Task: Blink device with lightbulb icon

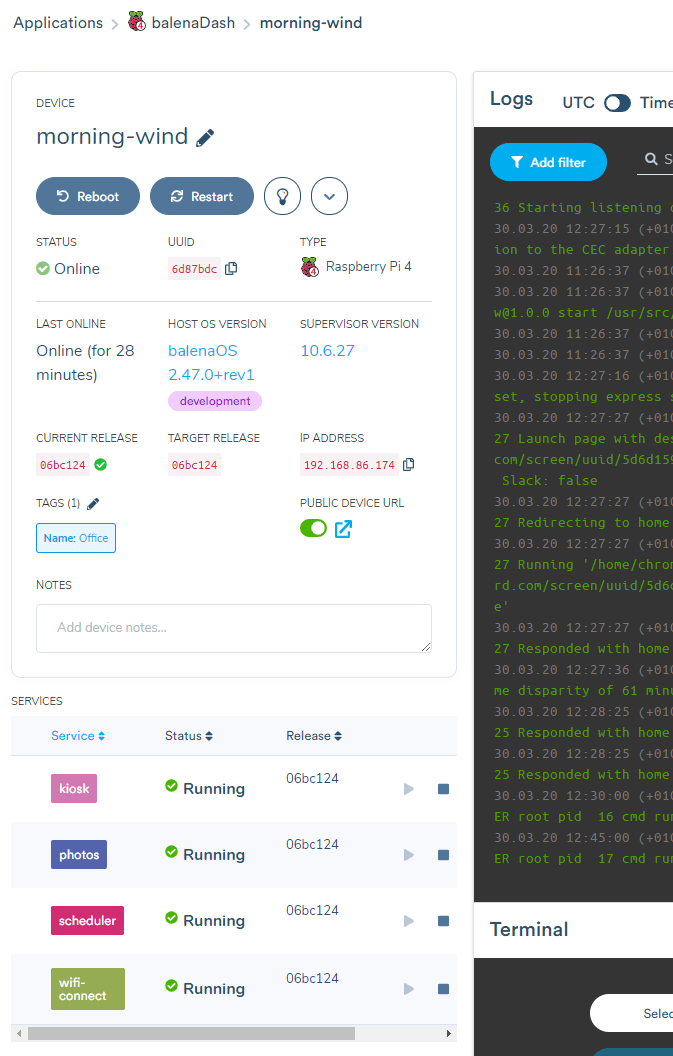Action: (282, 196)
